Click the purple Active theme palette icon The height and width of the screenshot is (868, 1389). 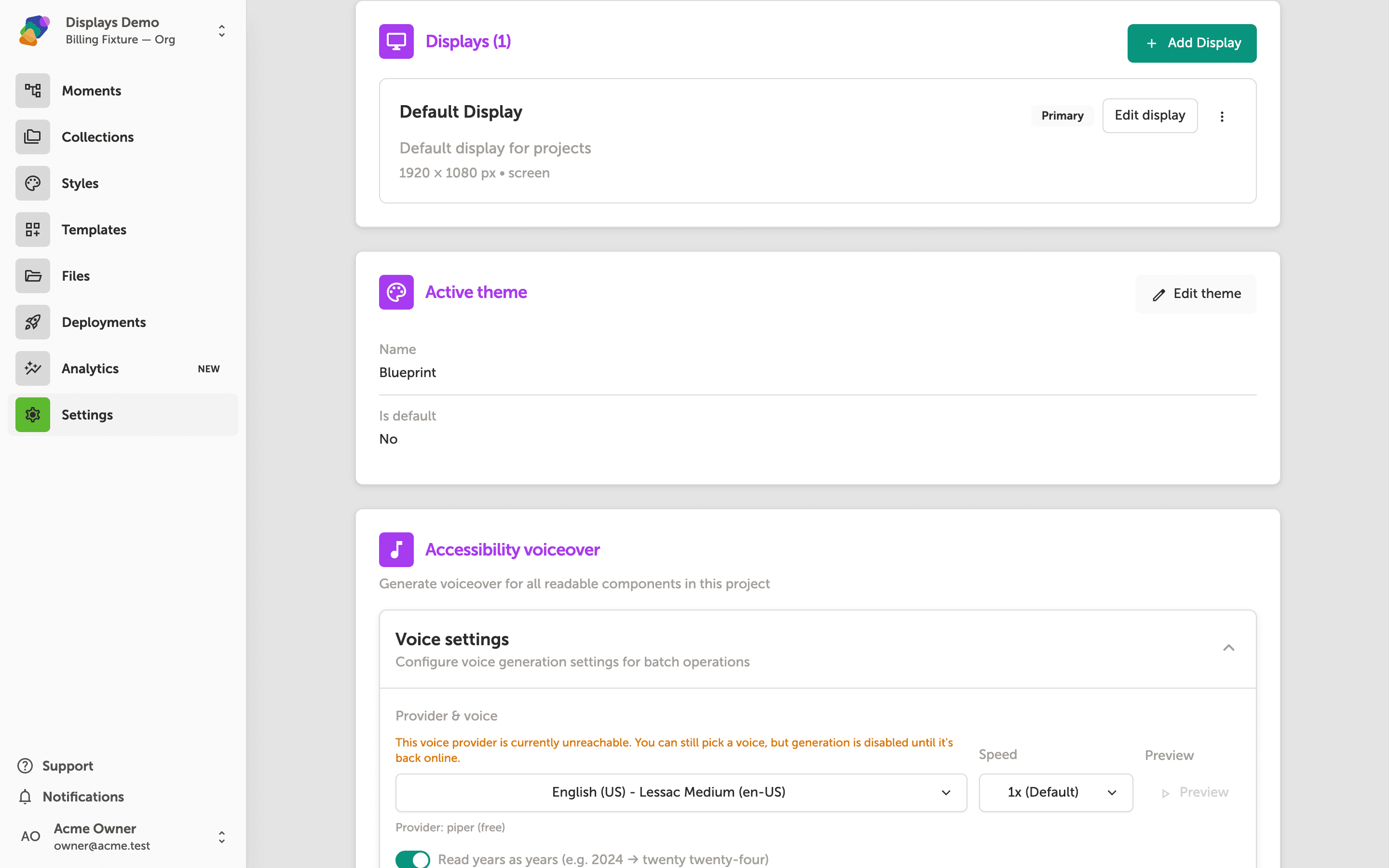click(x=396, y=292)
